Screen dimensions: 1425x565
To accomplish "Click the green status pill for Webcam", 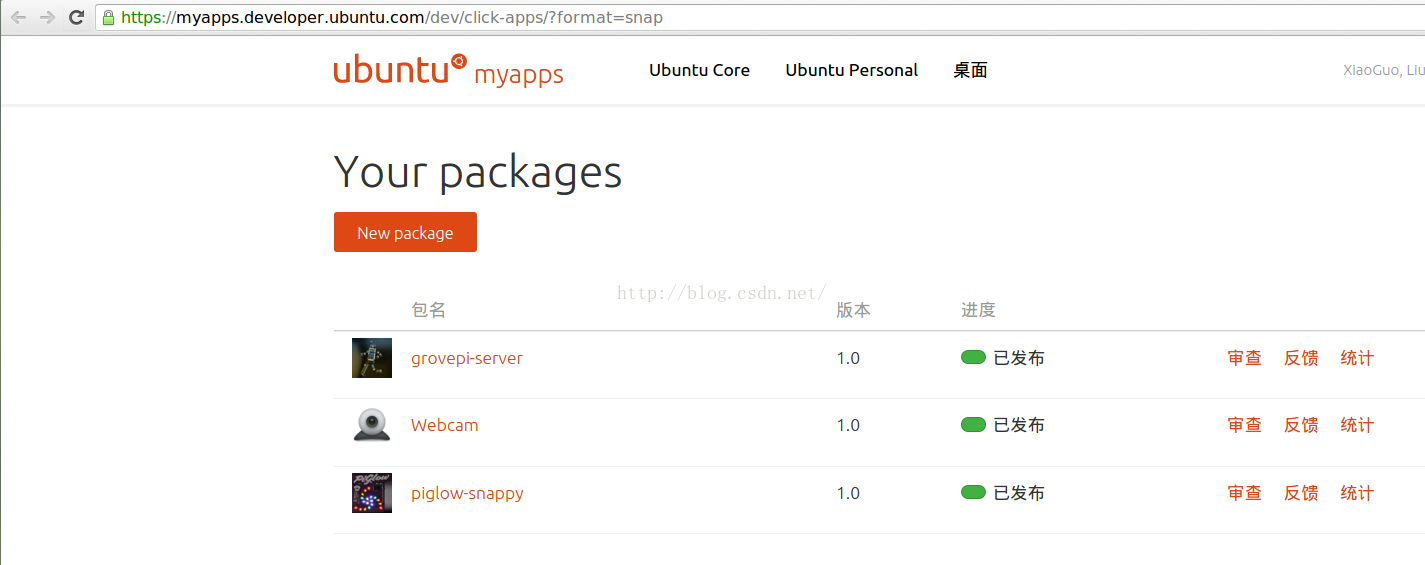I will (x=973, y=424).
